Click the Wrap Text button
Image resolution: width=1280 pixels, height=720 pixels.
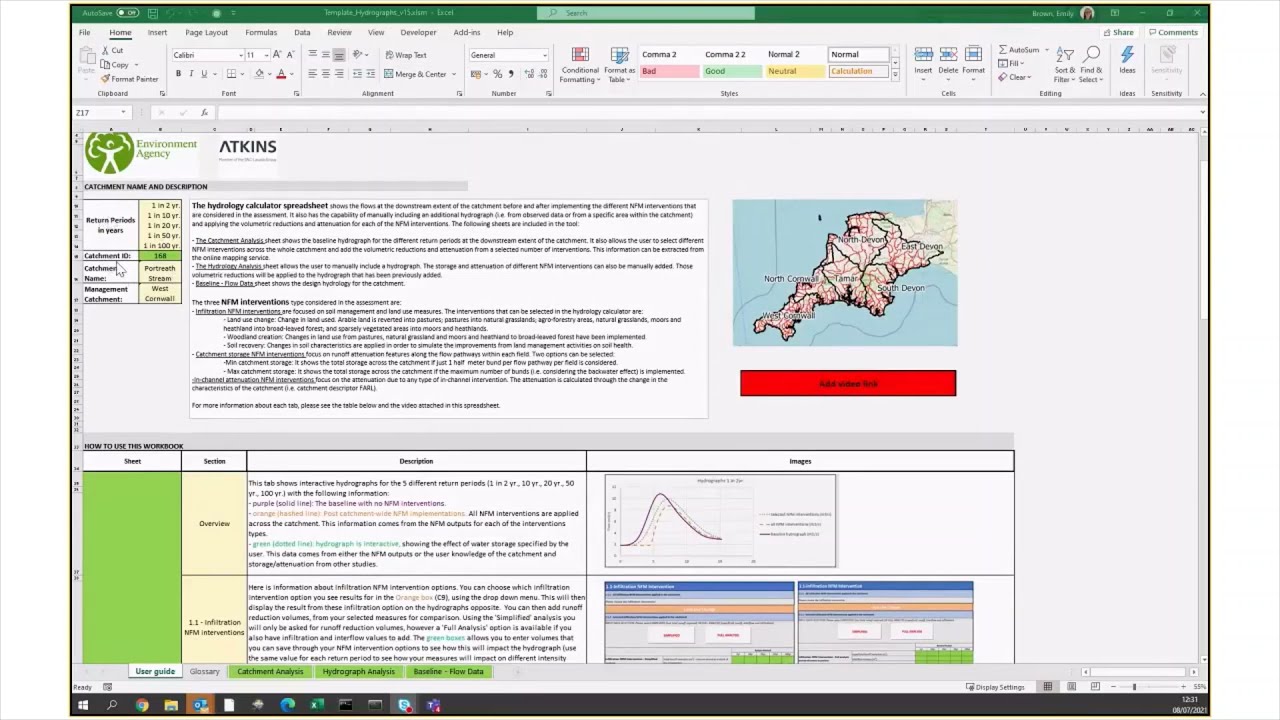[x=405, y=55]
